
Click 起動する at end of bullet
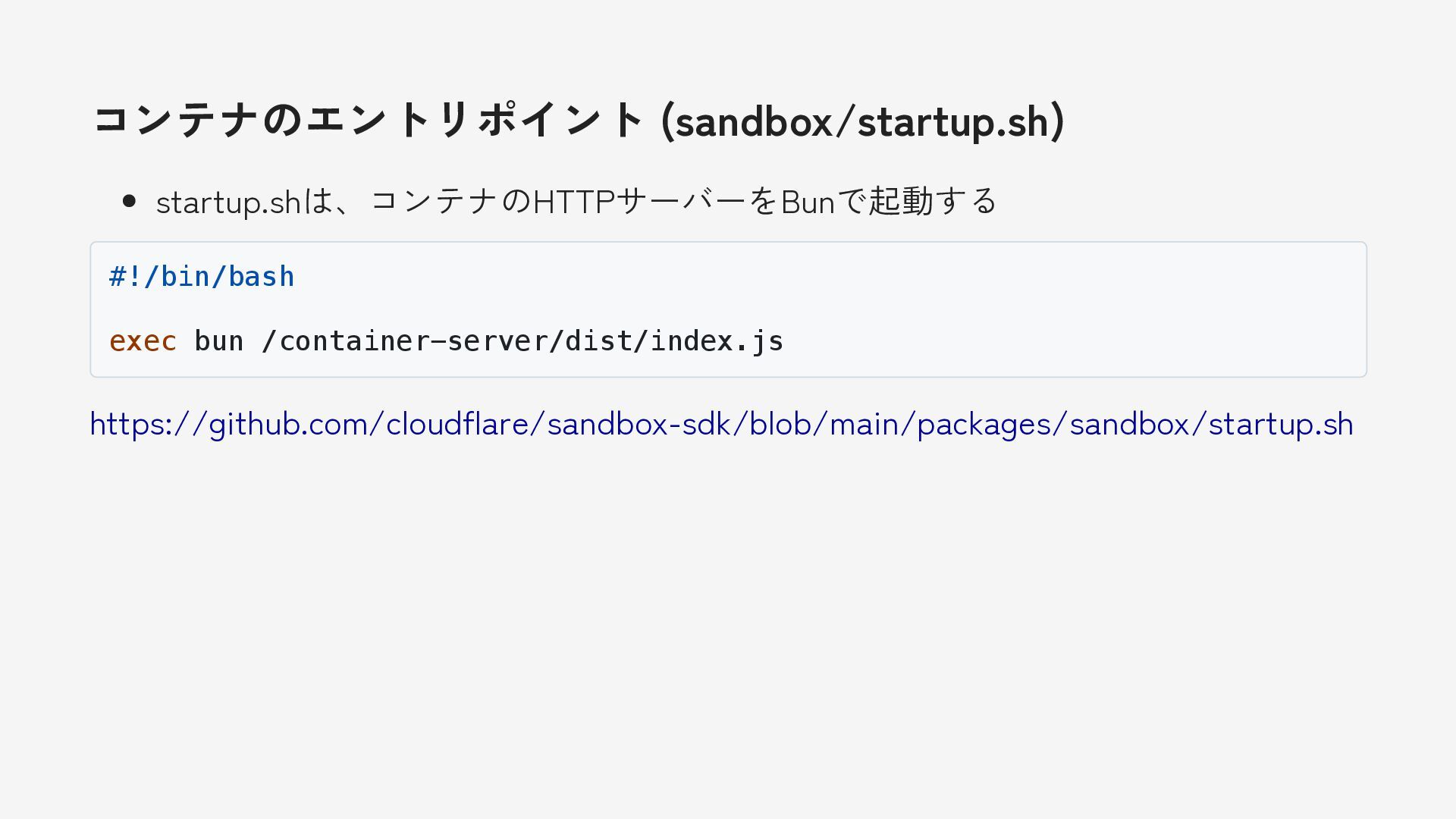pos(933,201)
